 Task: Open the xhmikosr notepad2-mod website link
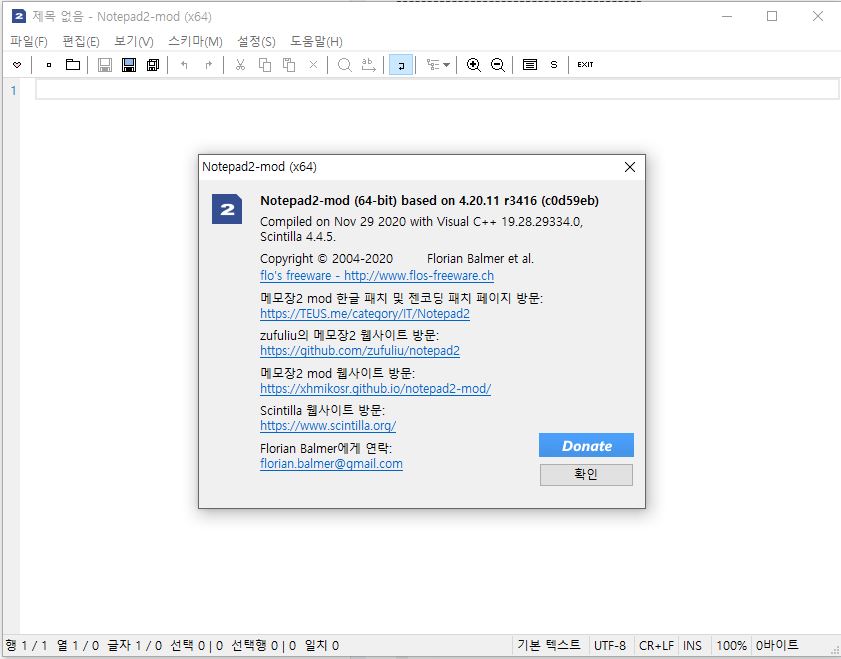pyautogui.click(x=375, y=388)
